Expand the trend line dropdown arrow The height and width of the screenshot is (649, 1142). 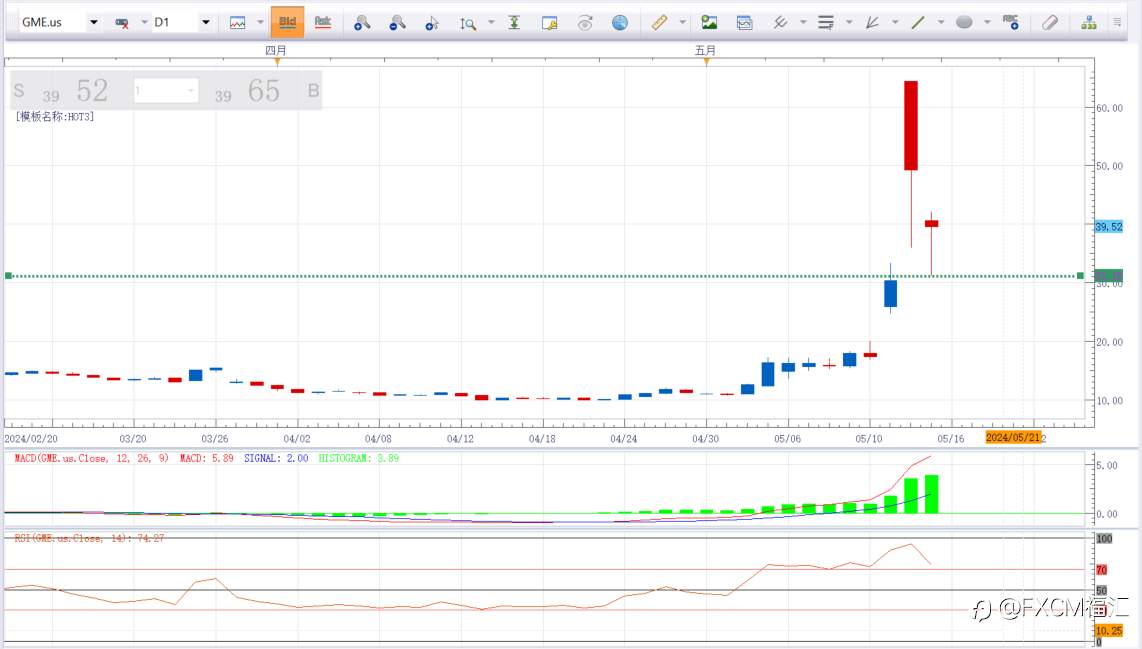(941, 23)
